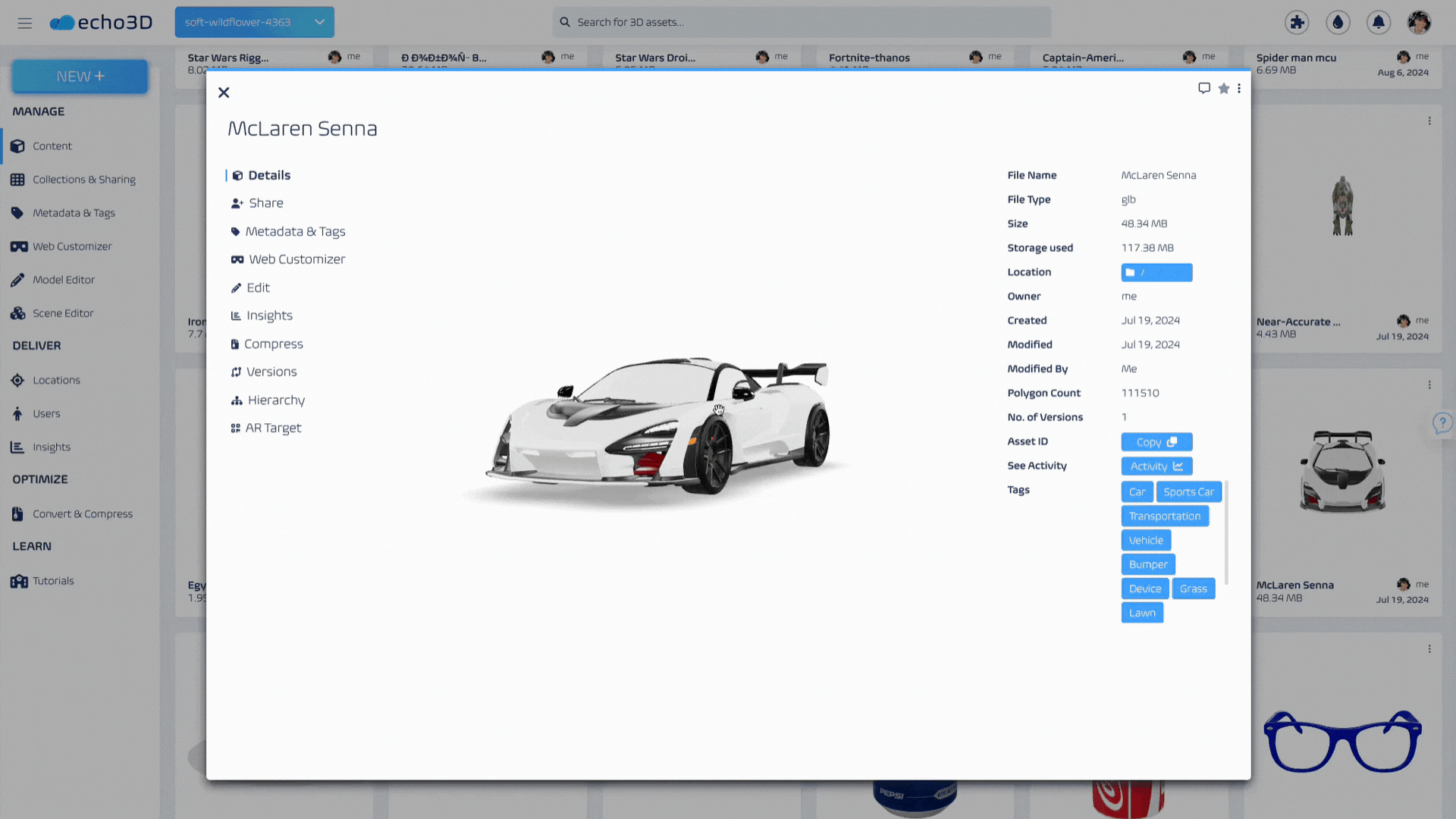Select the dialog's Metadata & Tags tab
1456x819 pixels.
pos(288,231)
